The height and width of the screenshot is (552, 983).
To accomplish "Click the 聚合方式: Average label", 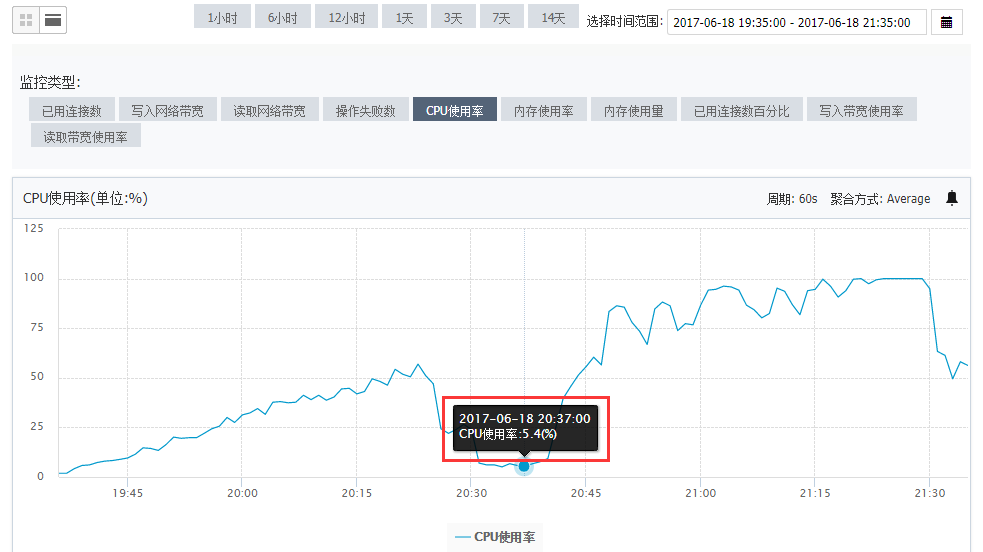I will 880,199.
